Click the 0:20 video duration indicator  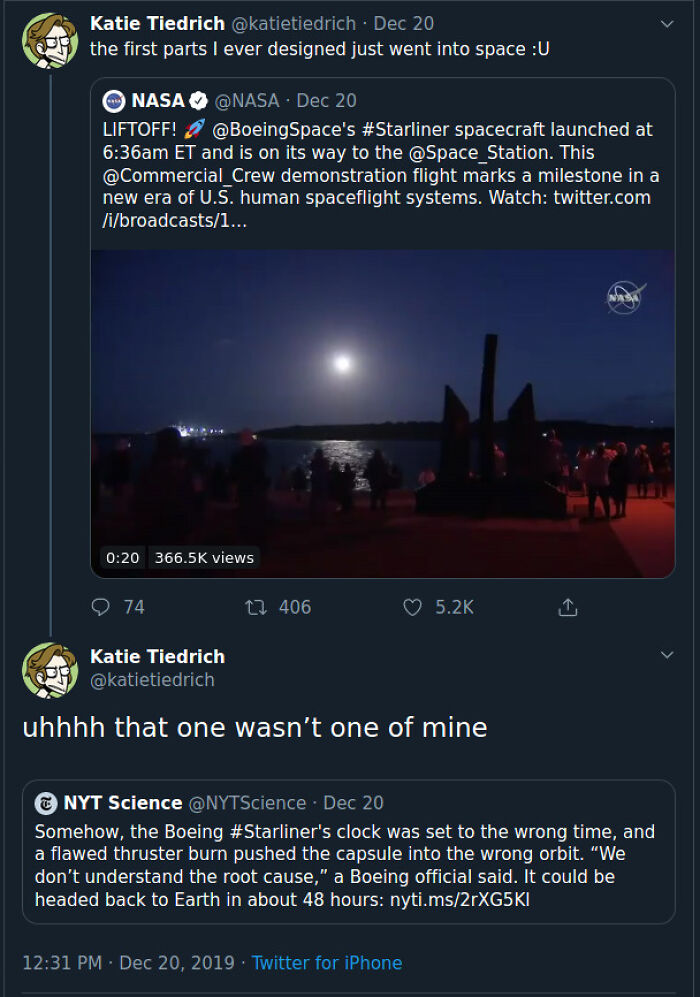point(121,558)
